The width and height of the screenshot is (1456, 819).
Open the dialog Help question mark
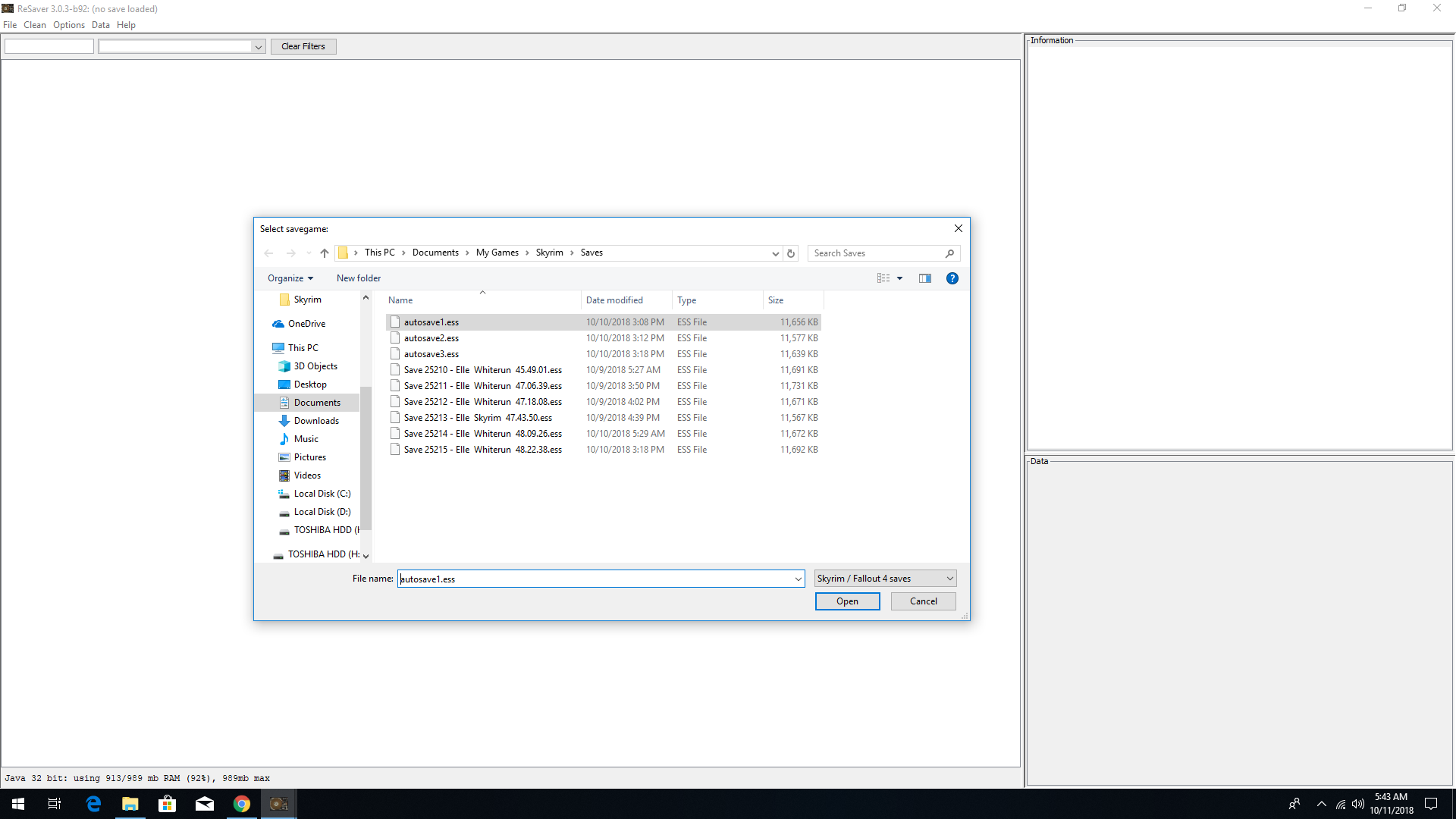click(x=952, y=278)
